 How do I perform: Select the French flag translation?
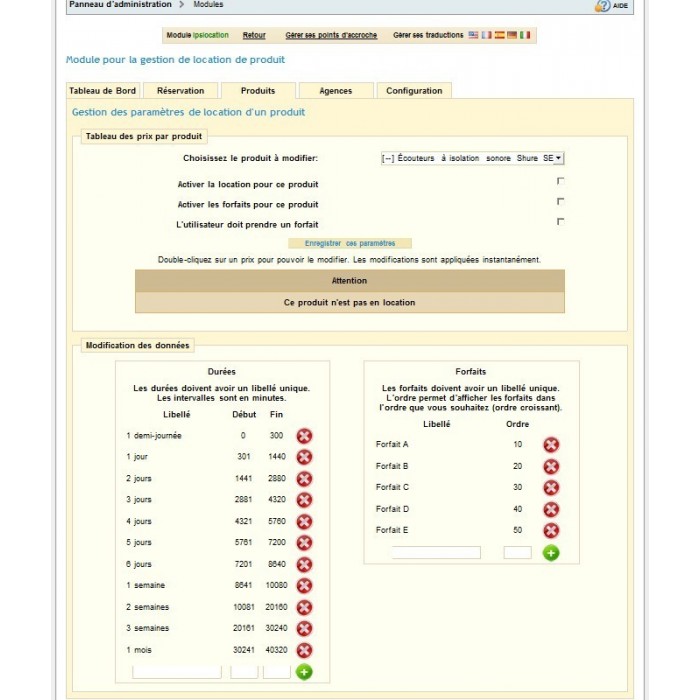click(487, 35)
